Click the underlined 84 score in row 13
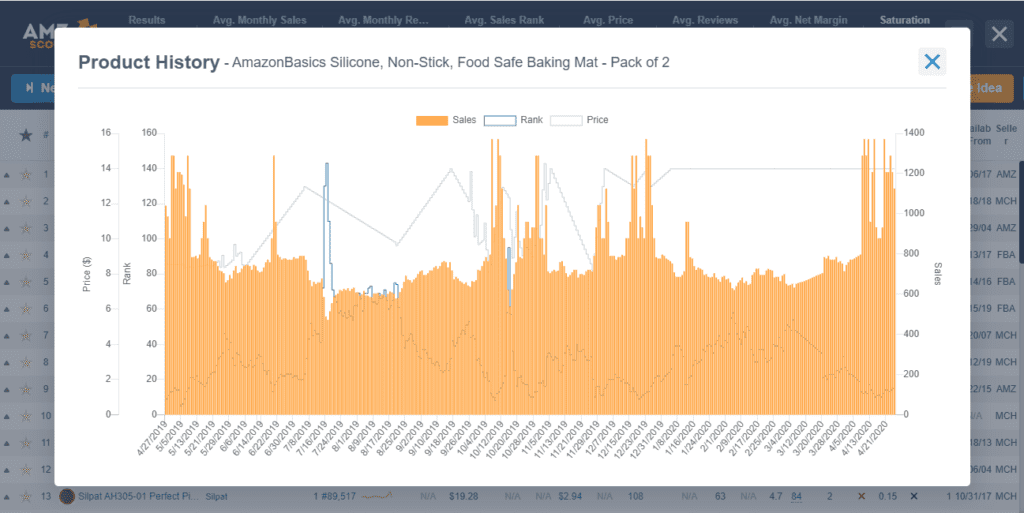This screenshot has width=1024, height=513. click(797, 497)
